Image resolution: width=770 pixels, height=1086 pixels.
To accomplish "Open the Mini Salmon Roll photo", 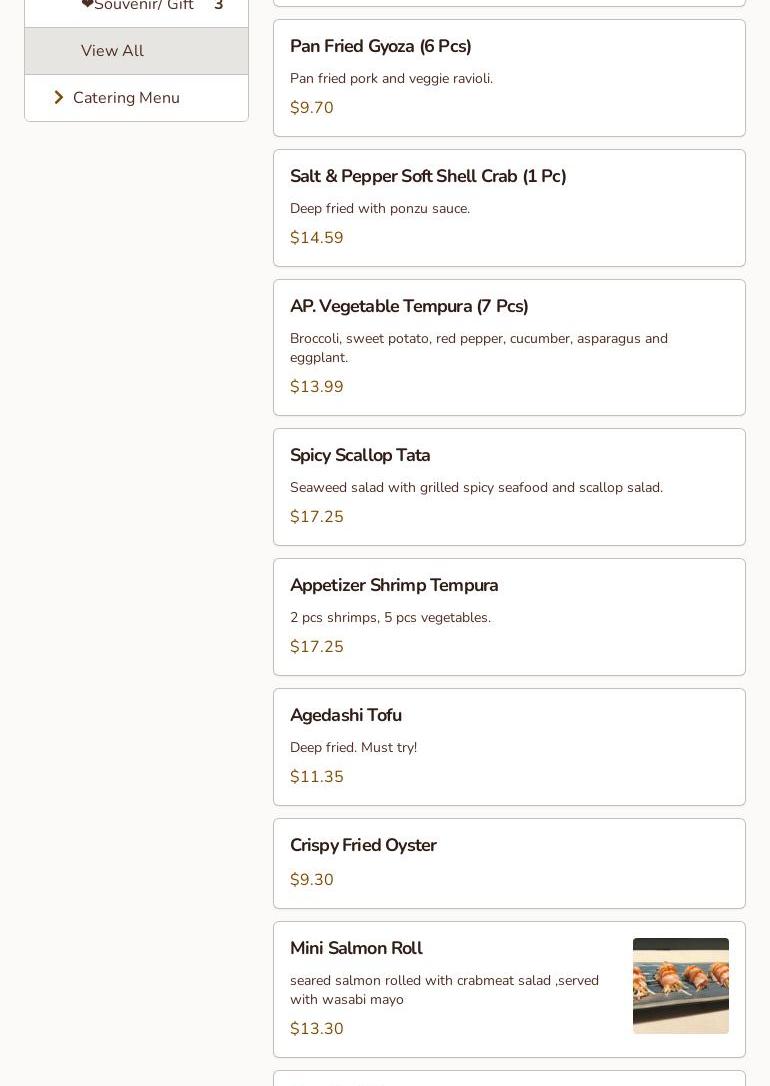I will pos(680,986).
